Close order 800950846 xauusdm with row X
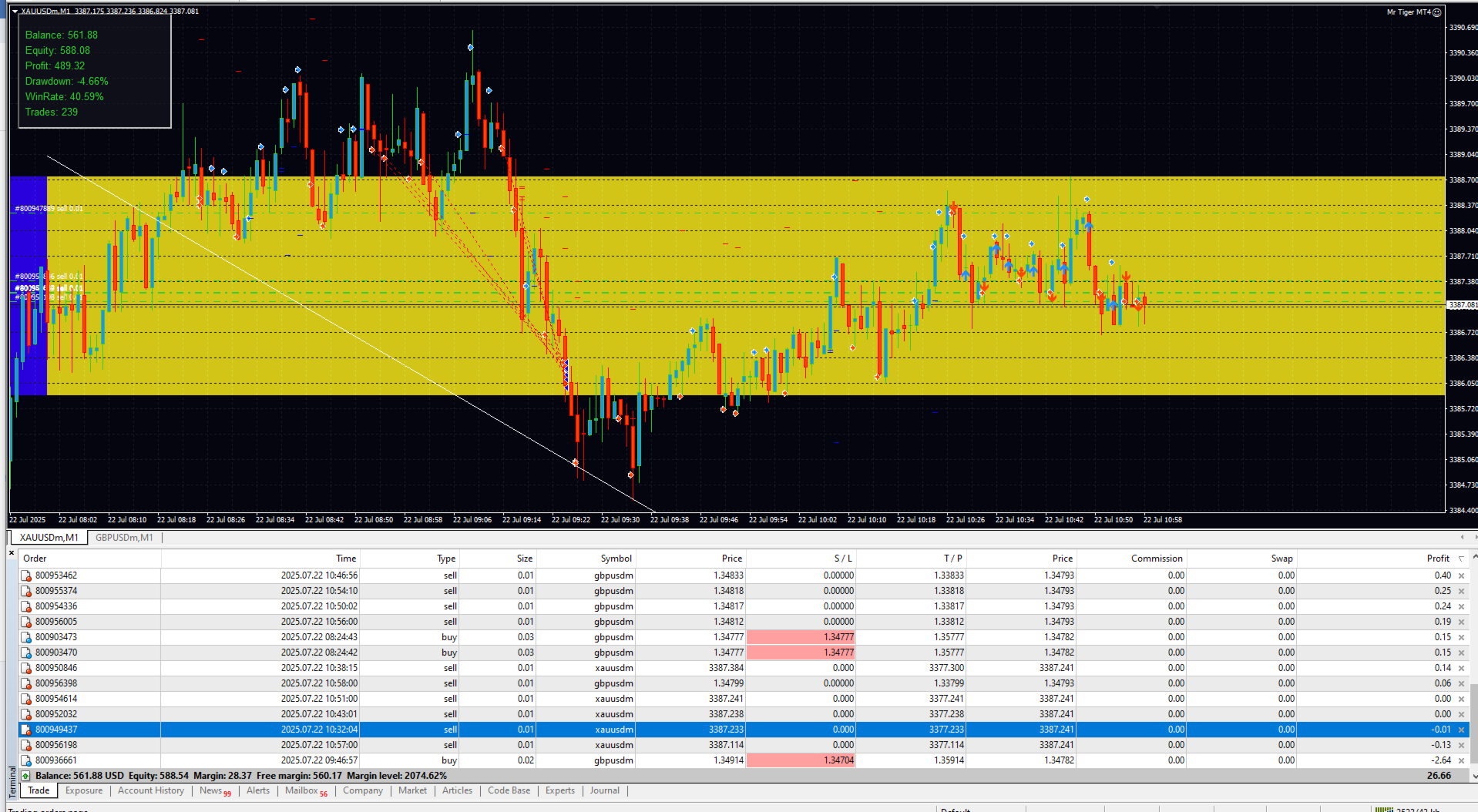This screenshot has height=812, width=1478. click(1461, 668)
